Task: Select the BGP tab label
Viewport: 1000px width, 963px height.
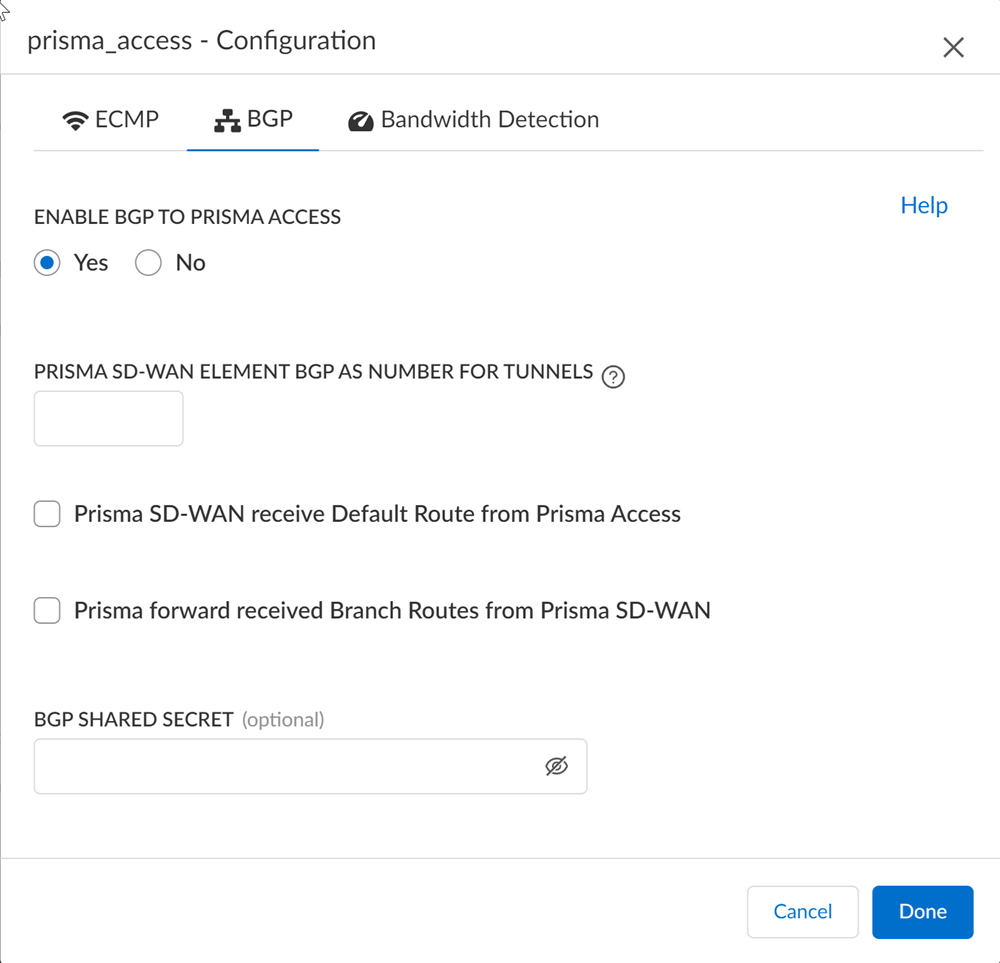Action: (x=270, y=120)
